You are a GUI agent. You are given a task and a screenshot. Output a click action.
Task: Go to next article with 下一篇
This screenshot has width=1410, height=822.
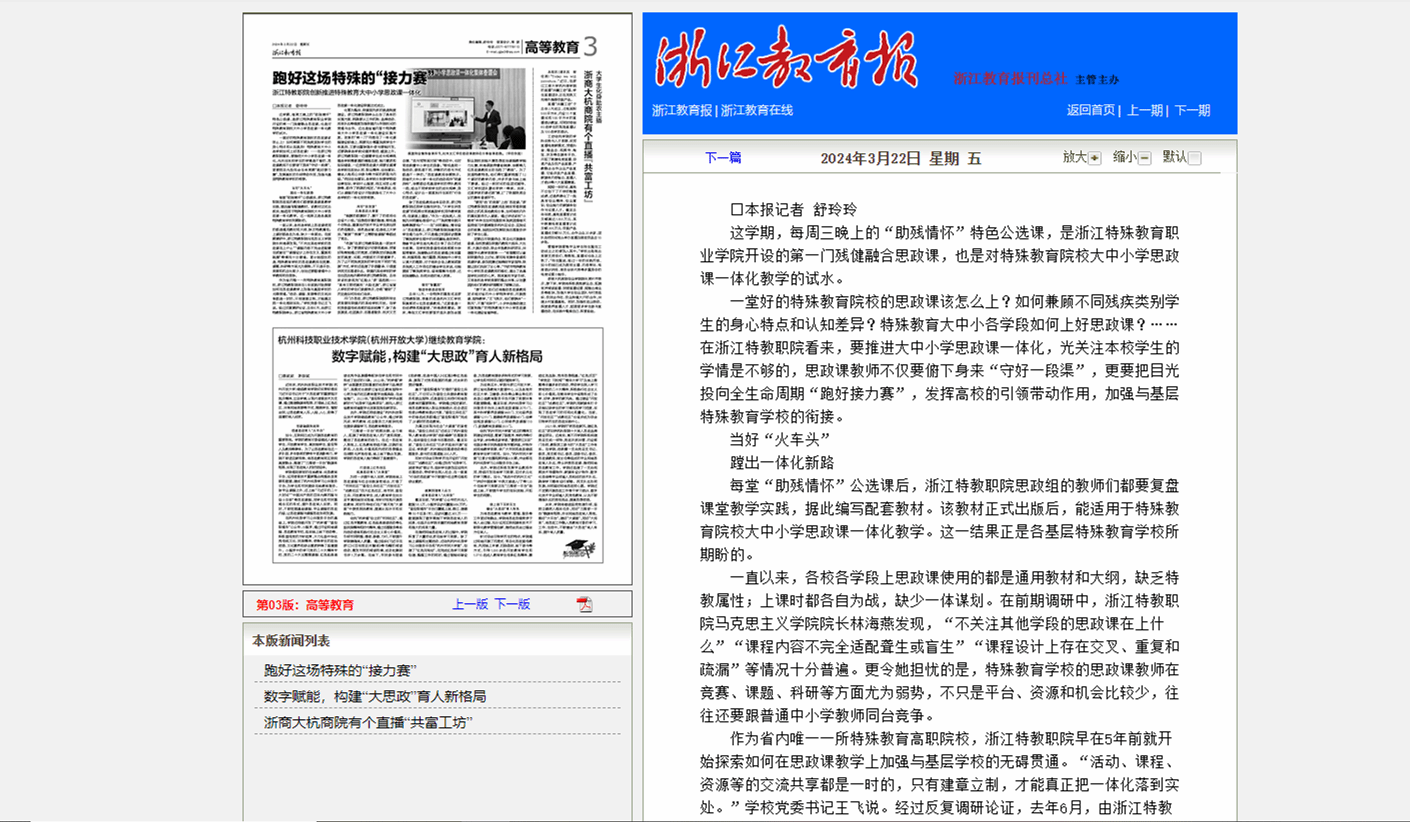click(723, 158)
